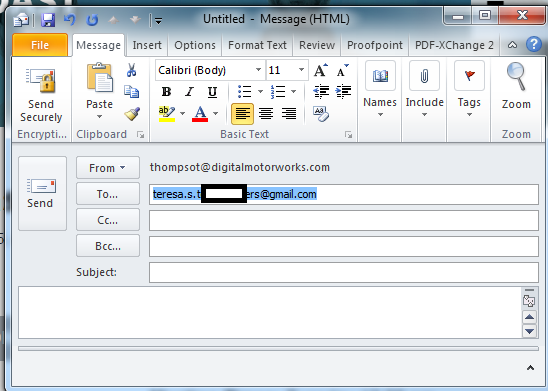Image resolution: width=548 pixels, height=391 pixels.
Task: Open address book via Cc... button
Action: [x=108, y=220]
